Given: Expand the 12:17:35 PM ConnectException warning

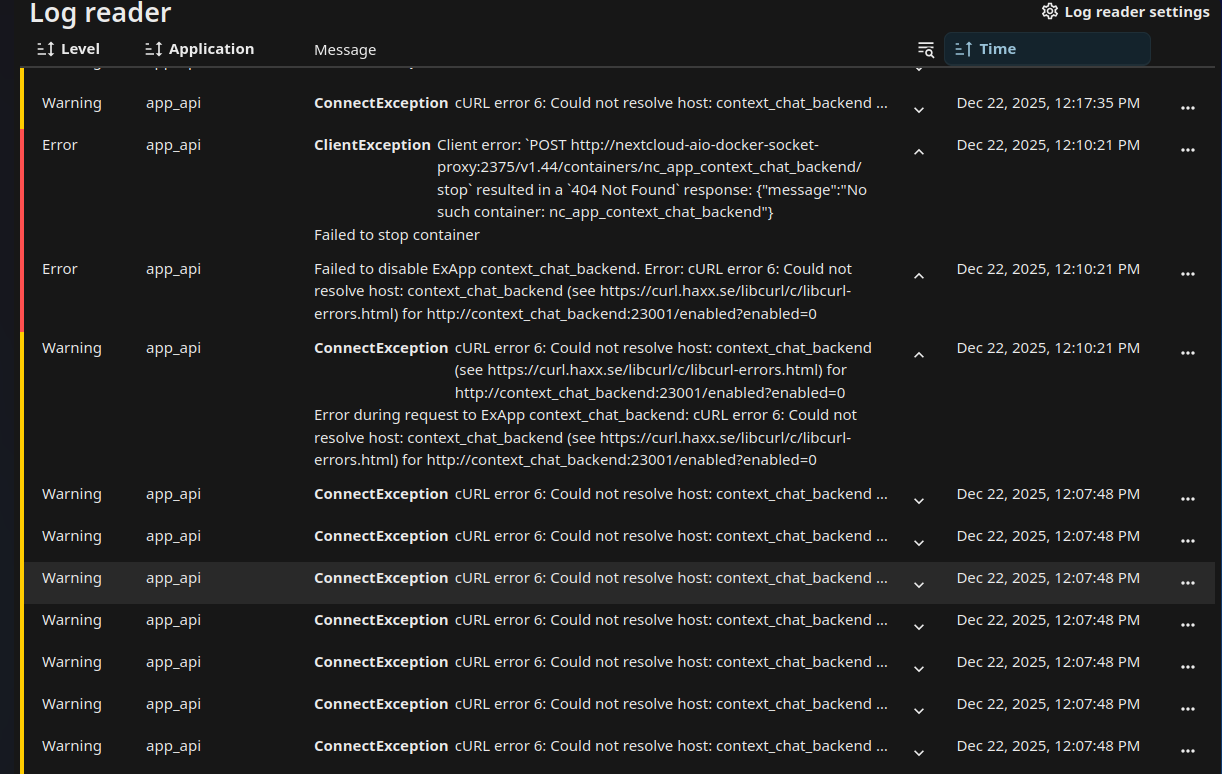Looking at the screenshot, I should point(919,109).
